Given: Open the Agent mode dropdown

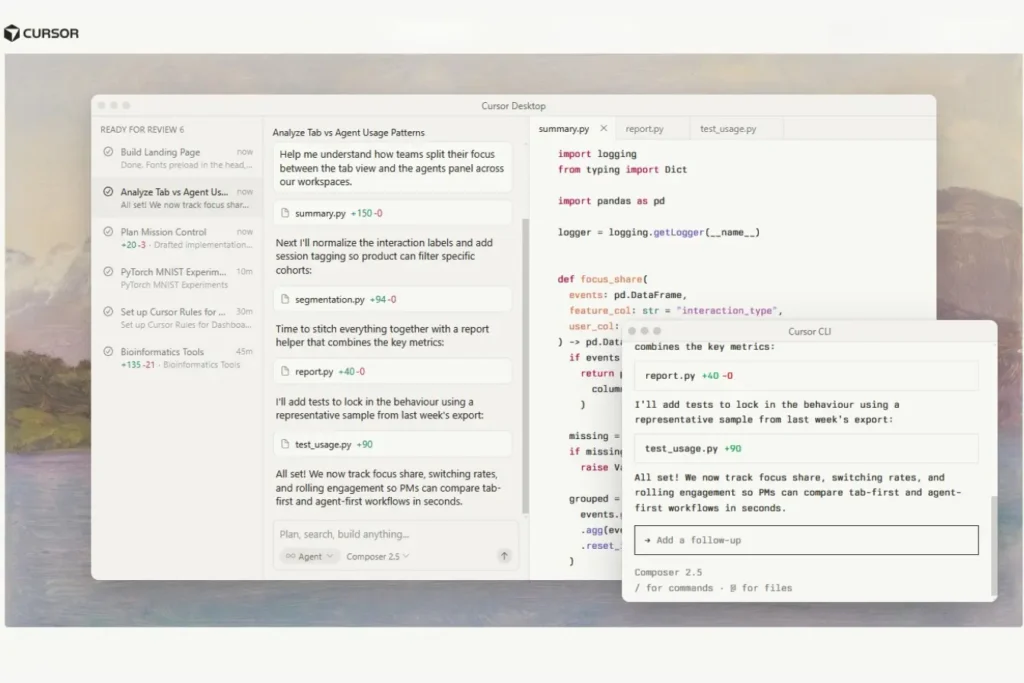Looking at the screenshot, I should pos(310,556).
